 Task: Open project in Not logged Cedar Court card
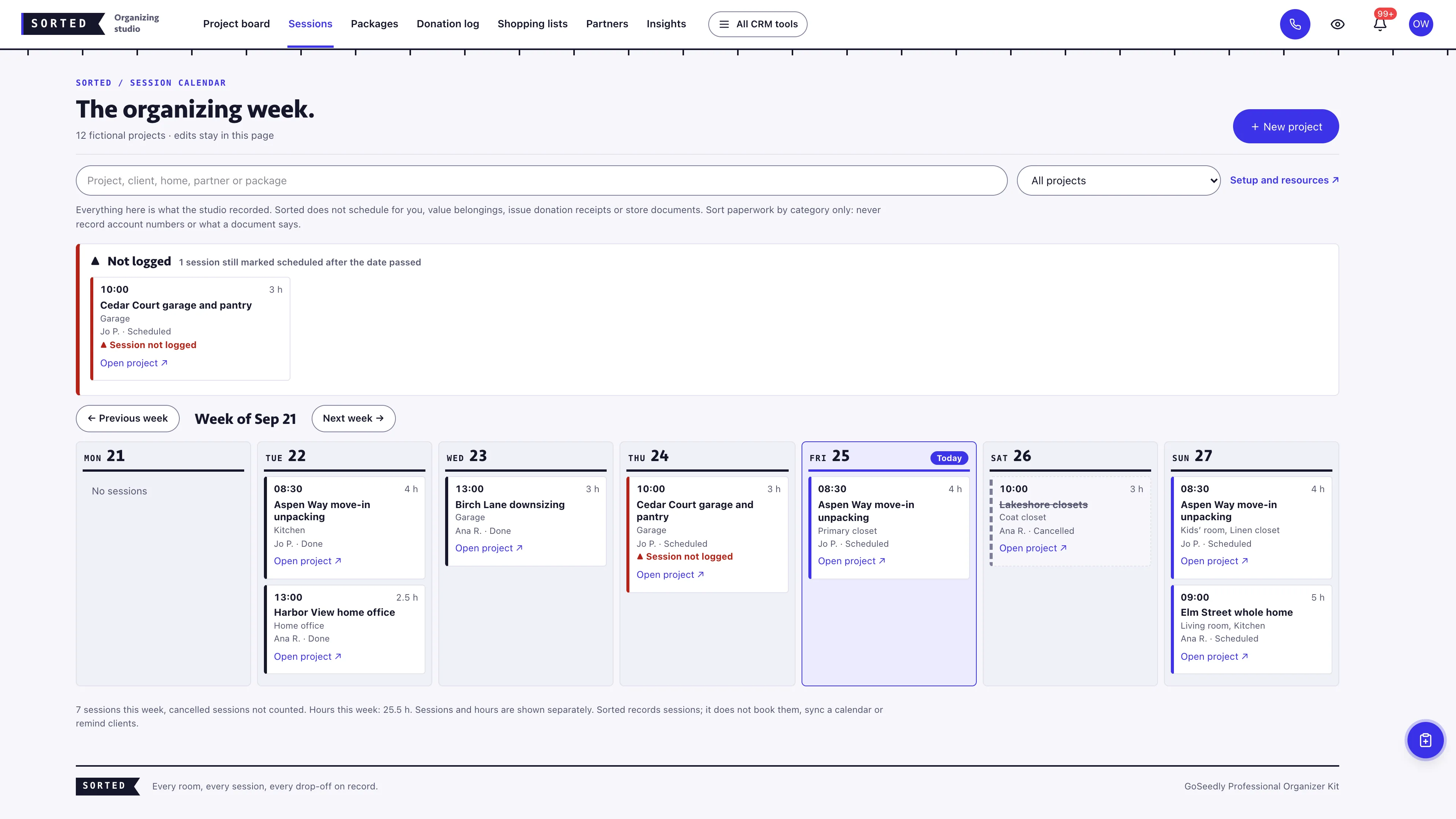coord(133,363)
